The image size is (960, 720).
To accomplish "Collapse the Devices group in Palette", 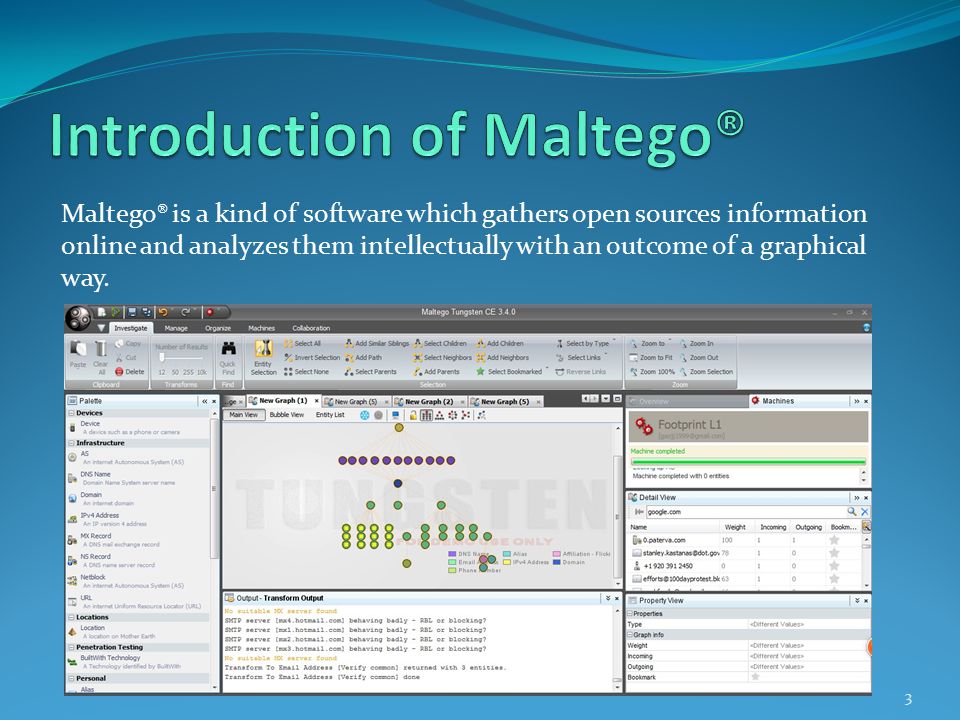I will coord(72,413).
